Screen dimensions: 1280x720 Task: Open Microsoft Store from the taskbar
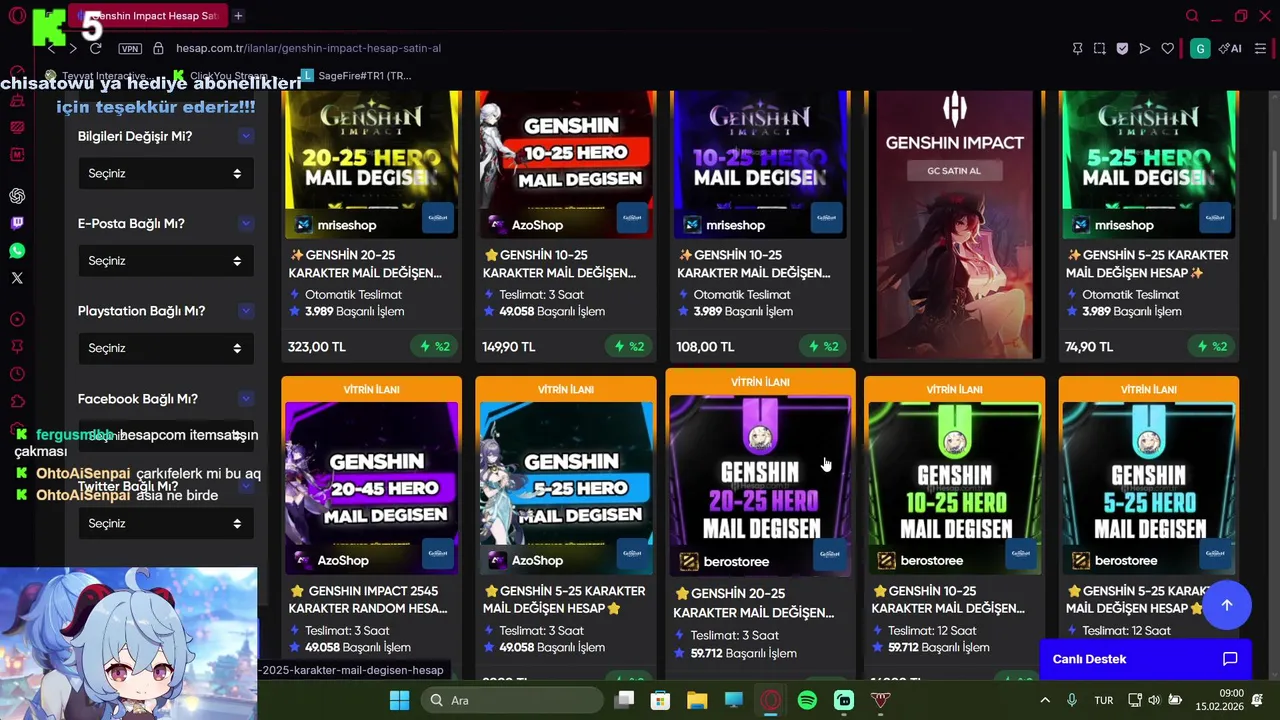coord(660,700)
